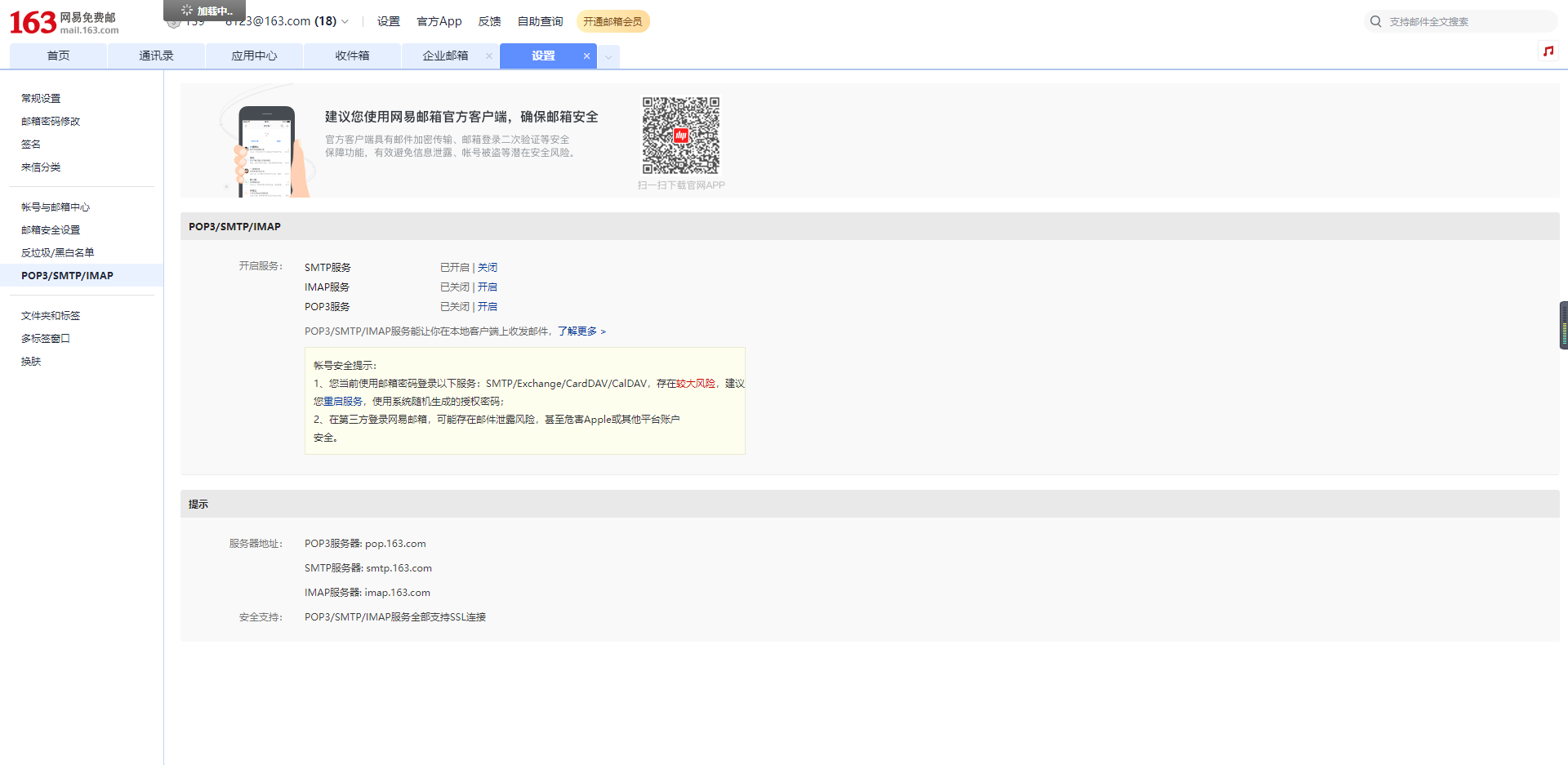Select the 企业邮箱 tab

445,56
